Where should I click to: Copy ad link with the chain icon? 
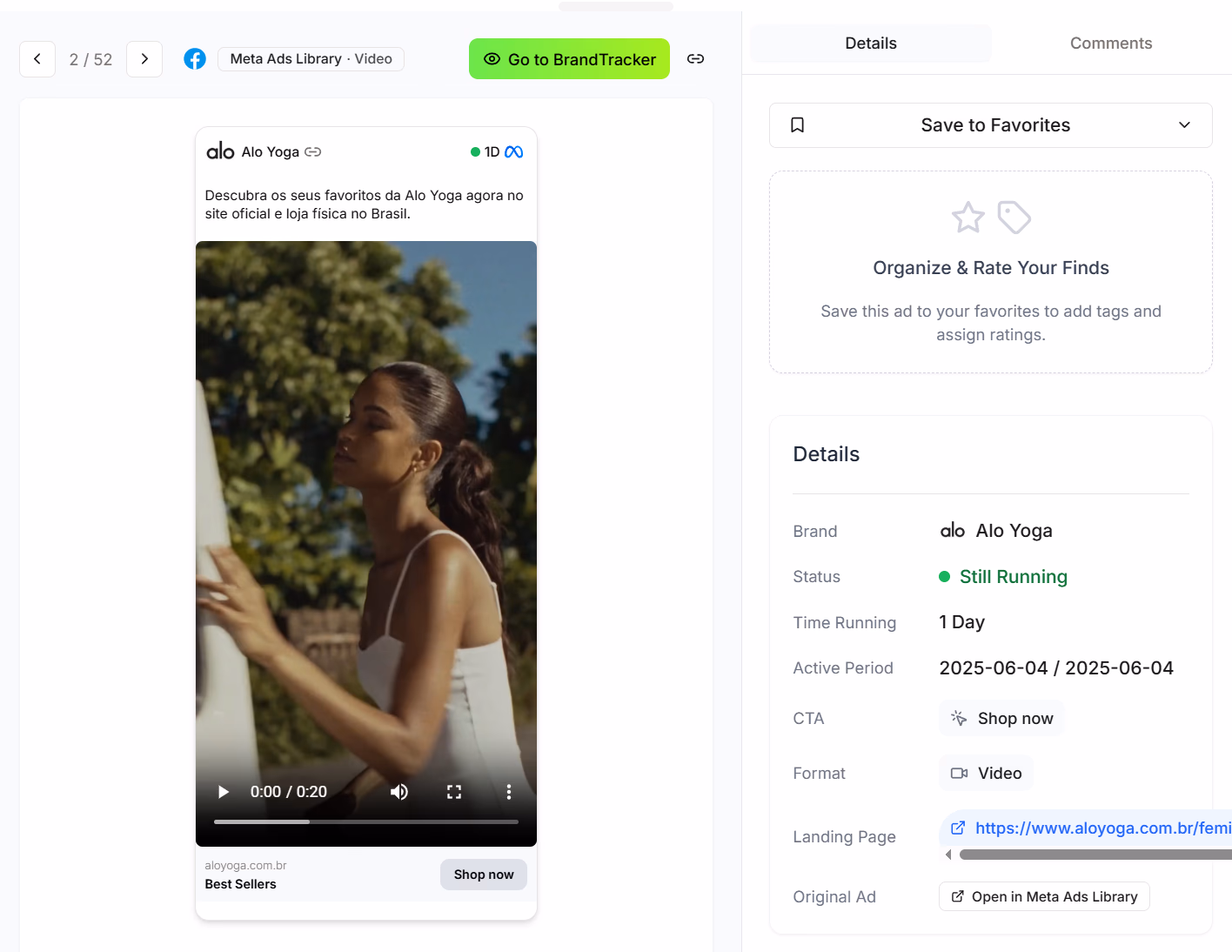coord(695,59)
